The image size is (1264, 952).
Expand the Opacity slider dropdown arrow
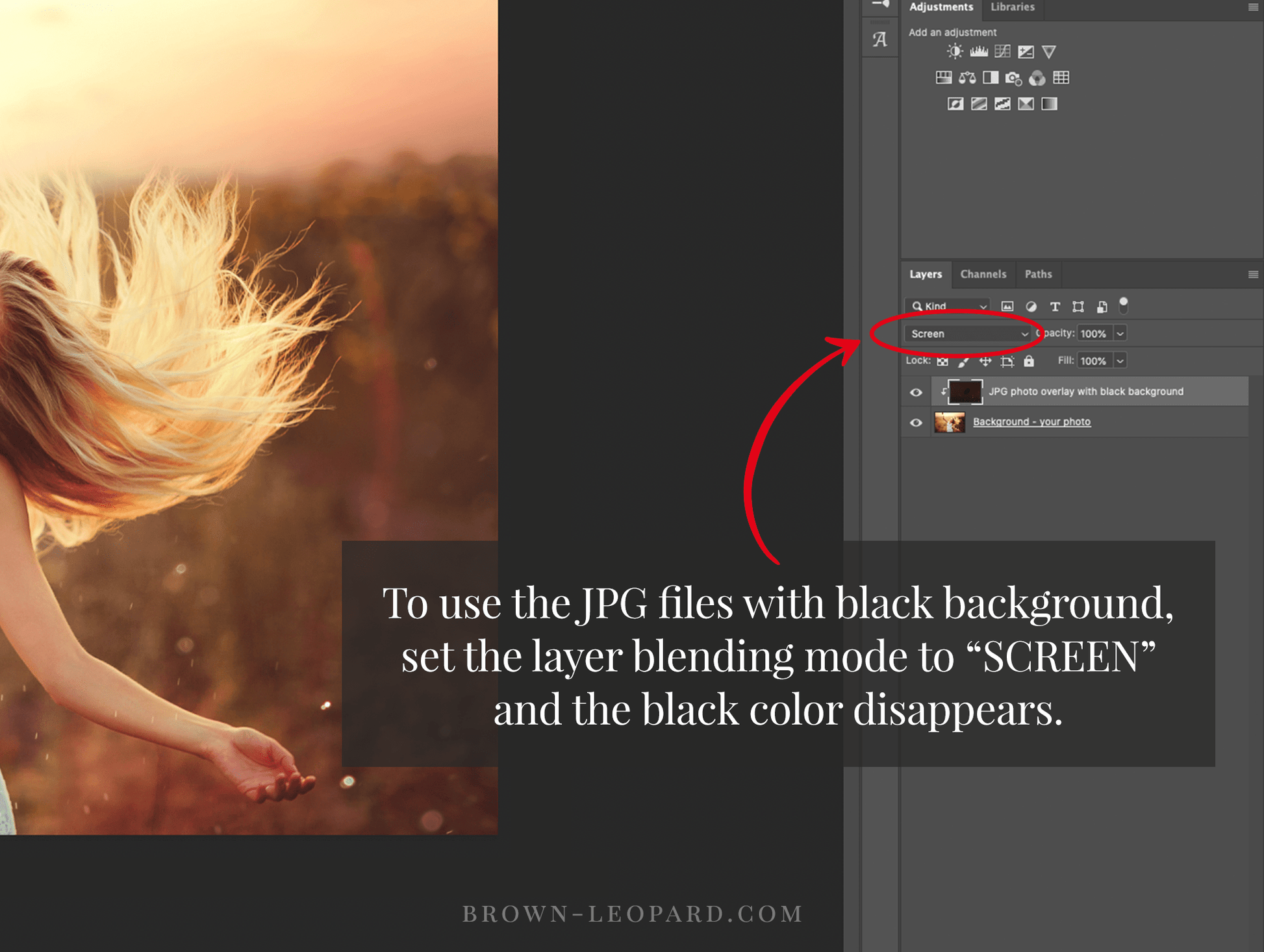(1120, 334)
